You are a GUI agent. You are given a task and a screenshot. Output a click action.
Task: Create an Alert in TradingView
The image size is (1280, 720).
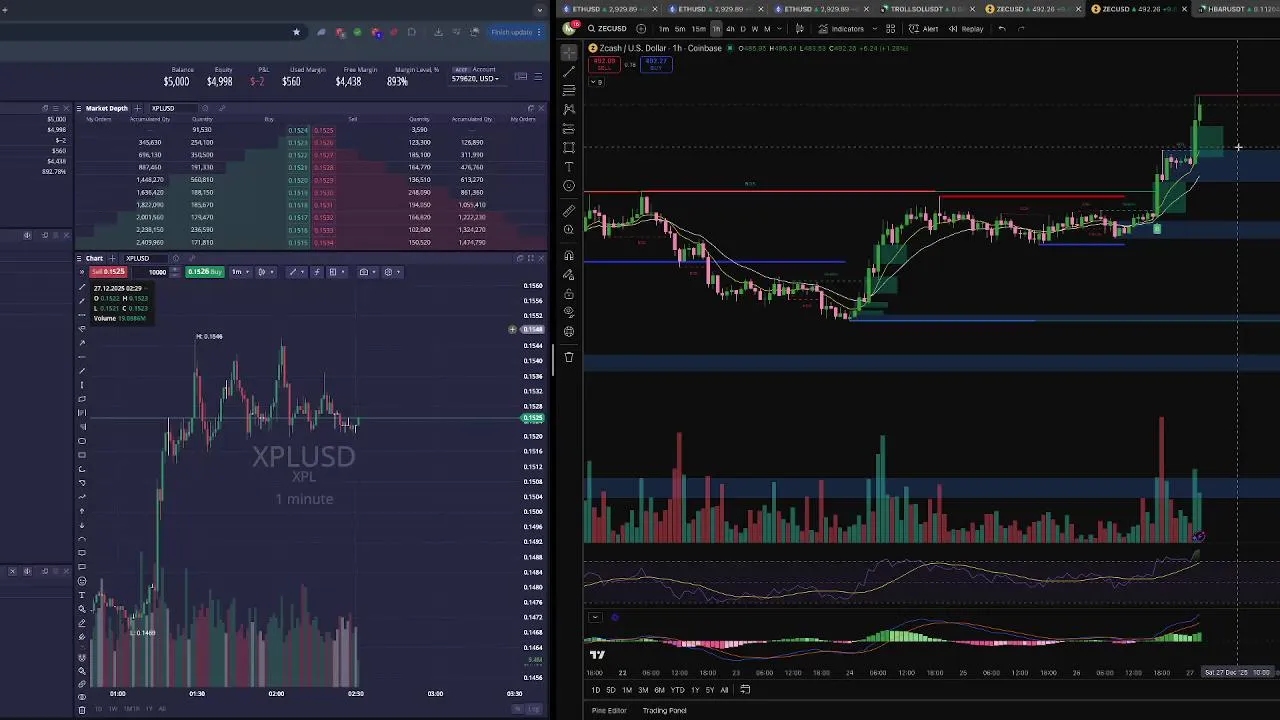924,28
